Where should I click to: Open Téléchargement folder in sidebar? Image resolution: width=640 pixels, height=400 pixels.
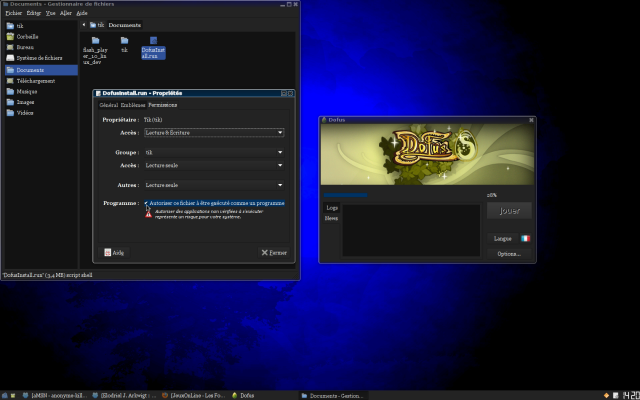coord(36,81)
